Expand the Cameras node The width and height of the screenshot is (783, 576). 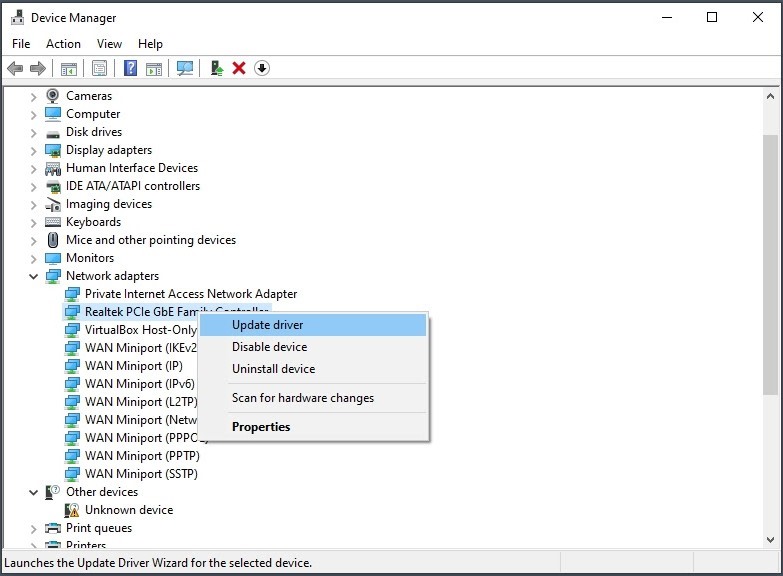pyautogui.click(x=33, y=96)
